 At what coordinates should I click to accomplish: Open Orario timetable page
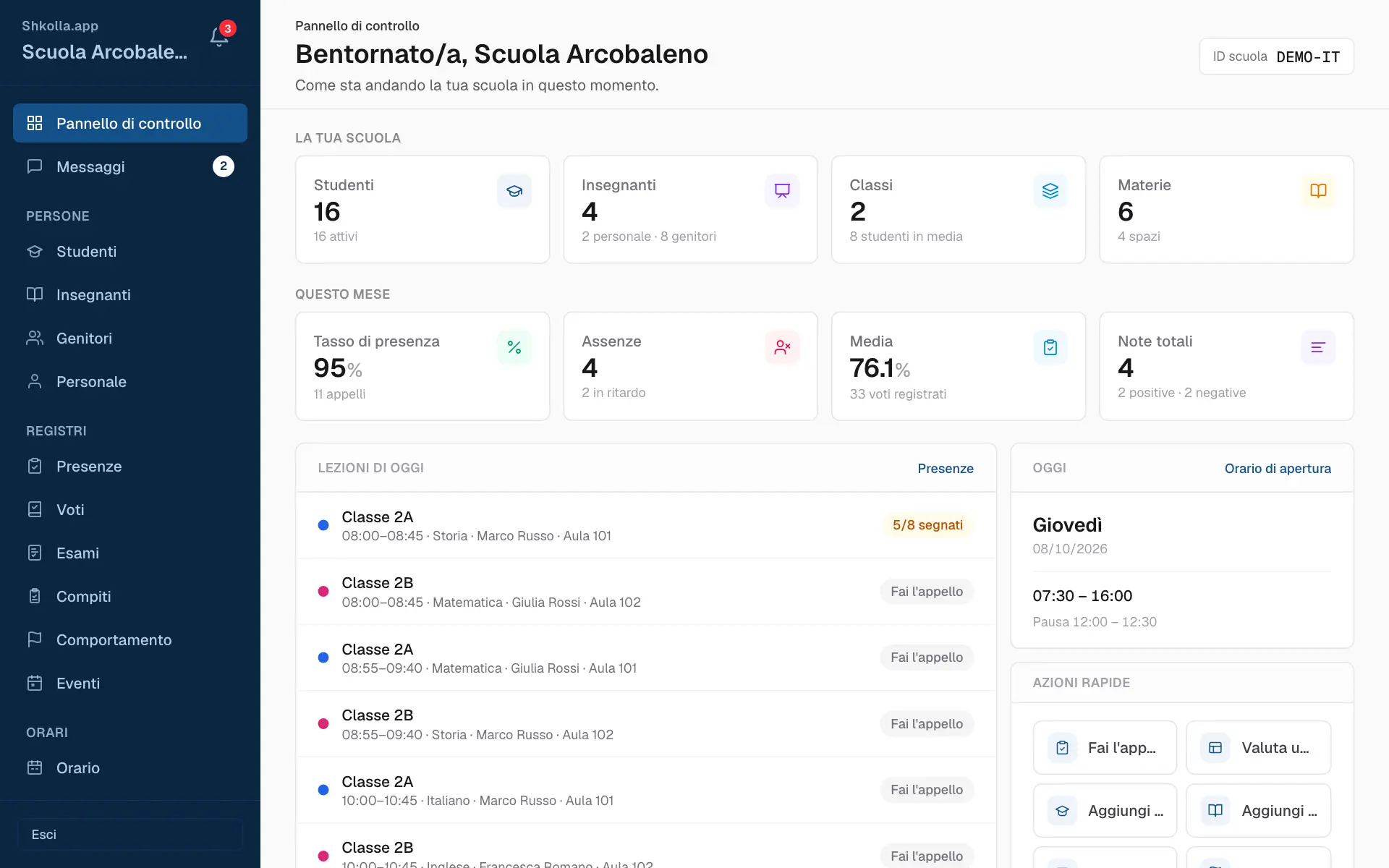130,767
